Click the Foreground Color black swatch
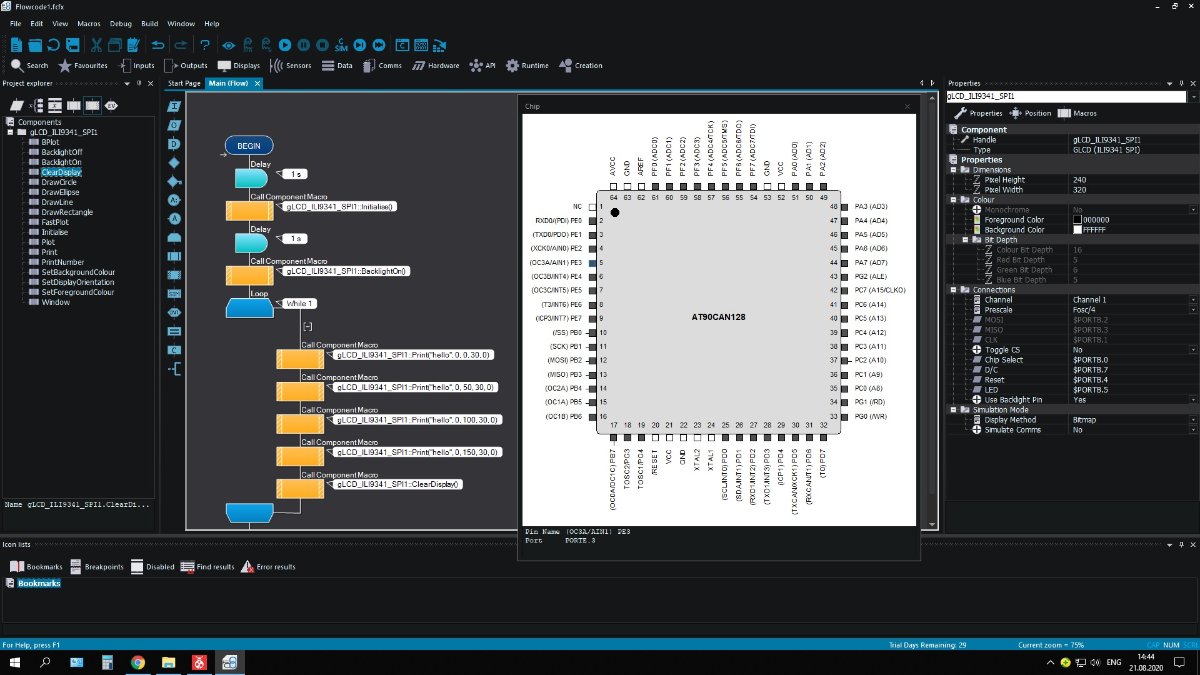 [1077, 220]
